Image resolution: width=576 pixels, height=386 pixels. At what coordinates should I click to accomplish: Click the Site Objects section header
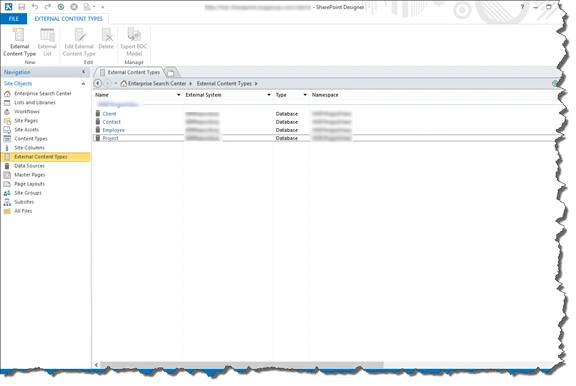coord(18,84)
